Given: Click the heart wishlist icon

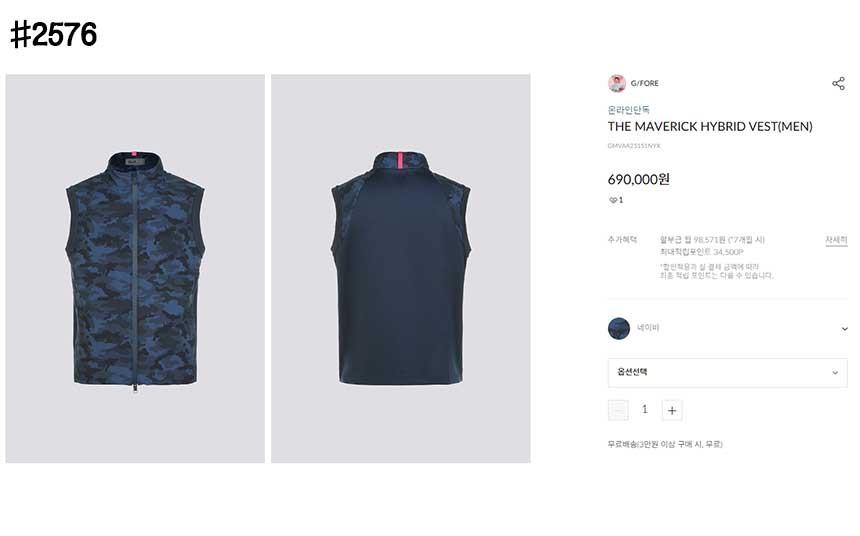Looking at the screenshot, I should [613, 200].
